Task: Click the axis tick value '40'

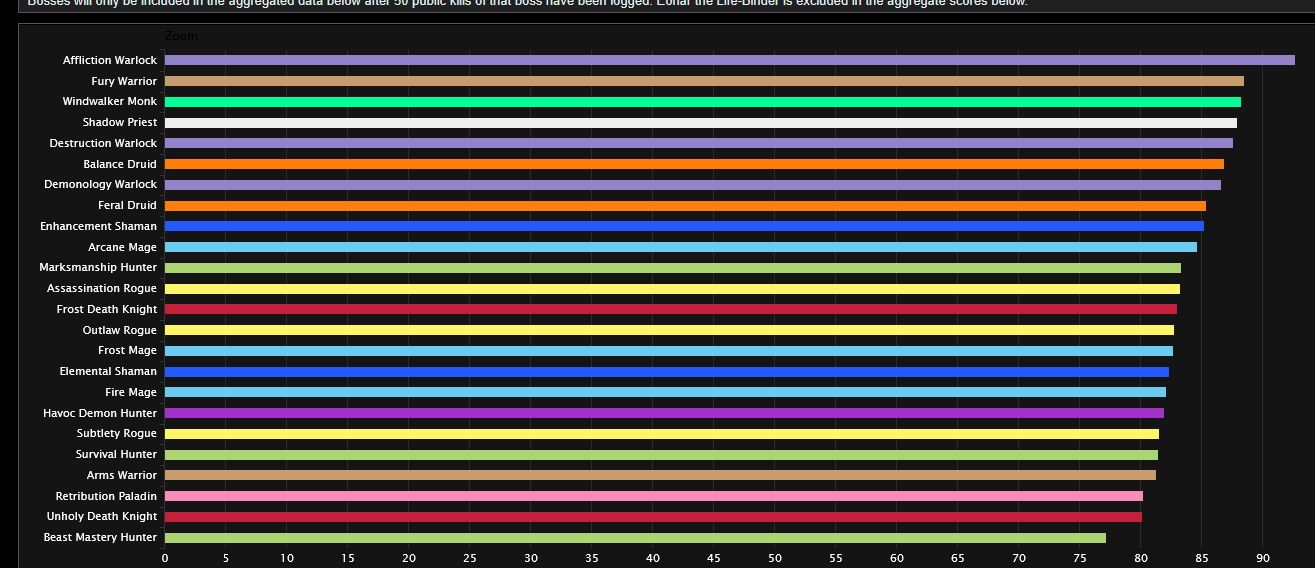Action: (x=653, y=559)
